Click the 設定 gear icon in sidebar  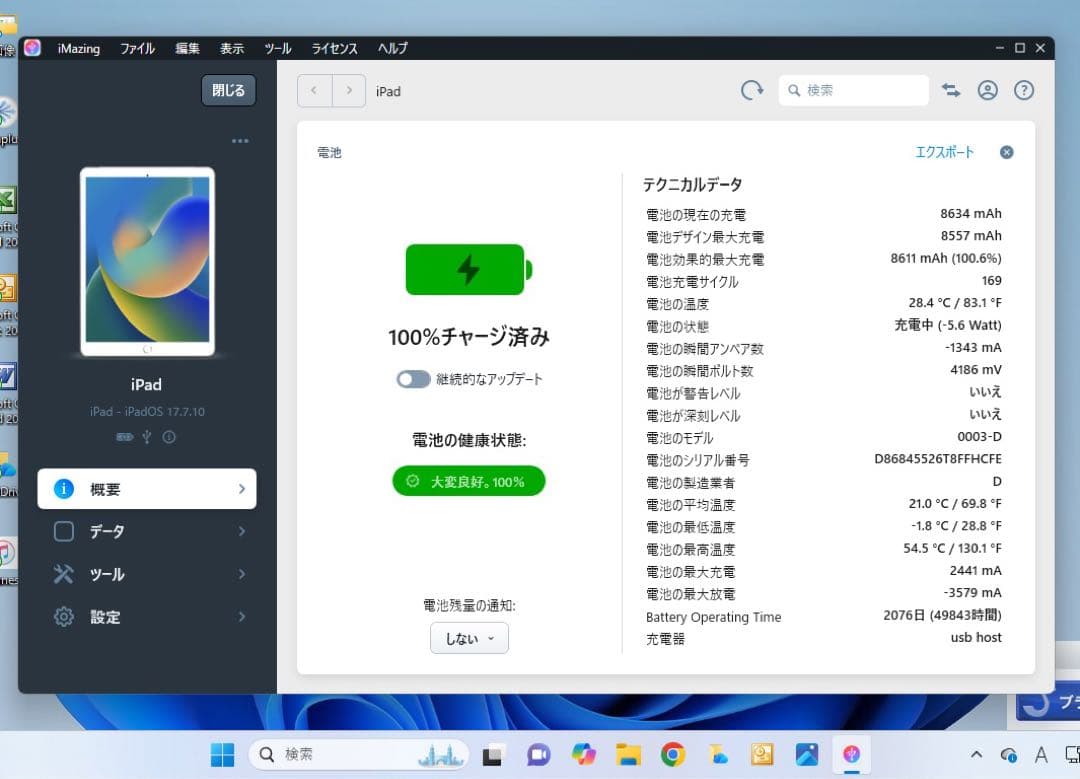[x=64, y=617]
